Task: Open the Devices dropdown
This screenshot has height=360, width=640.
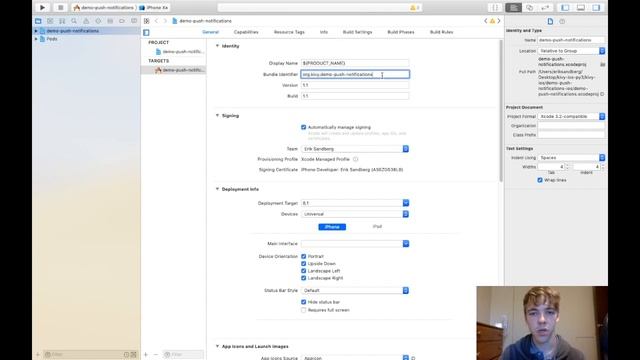Action: [355, 214]
